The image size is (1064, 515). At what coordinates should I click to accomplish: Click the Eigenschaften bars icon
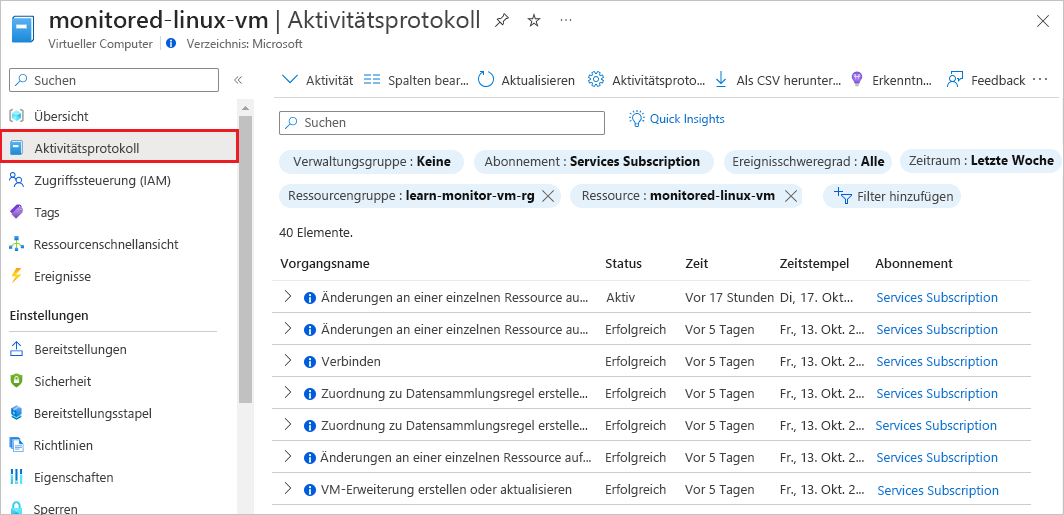17,478
